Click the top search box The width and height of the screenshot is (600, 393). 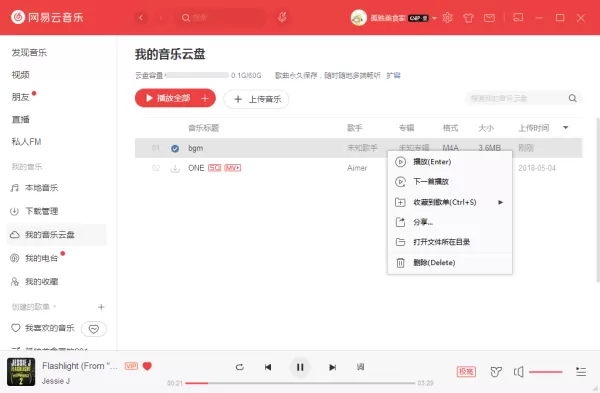pyautogui.click(x=221, y=18)
